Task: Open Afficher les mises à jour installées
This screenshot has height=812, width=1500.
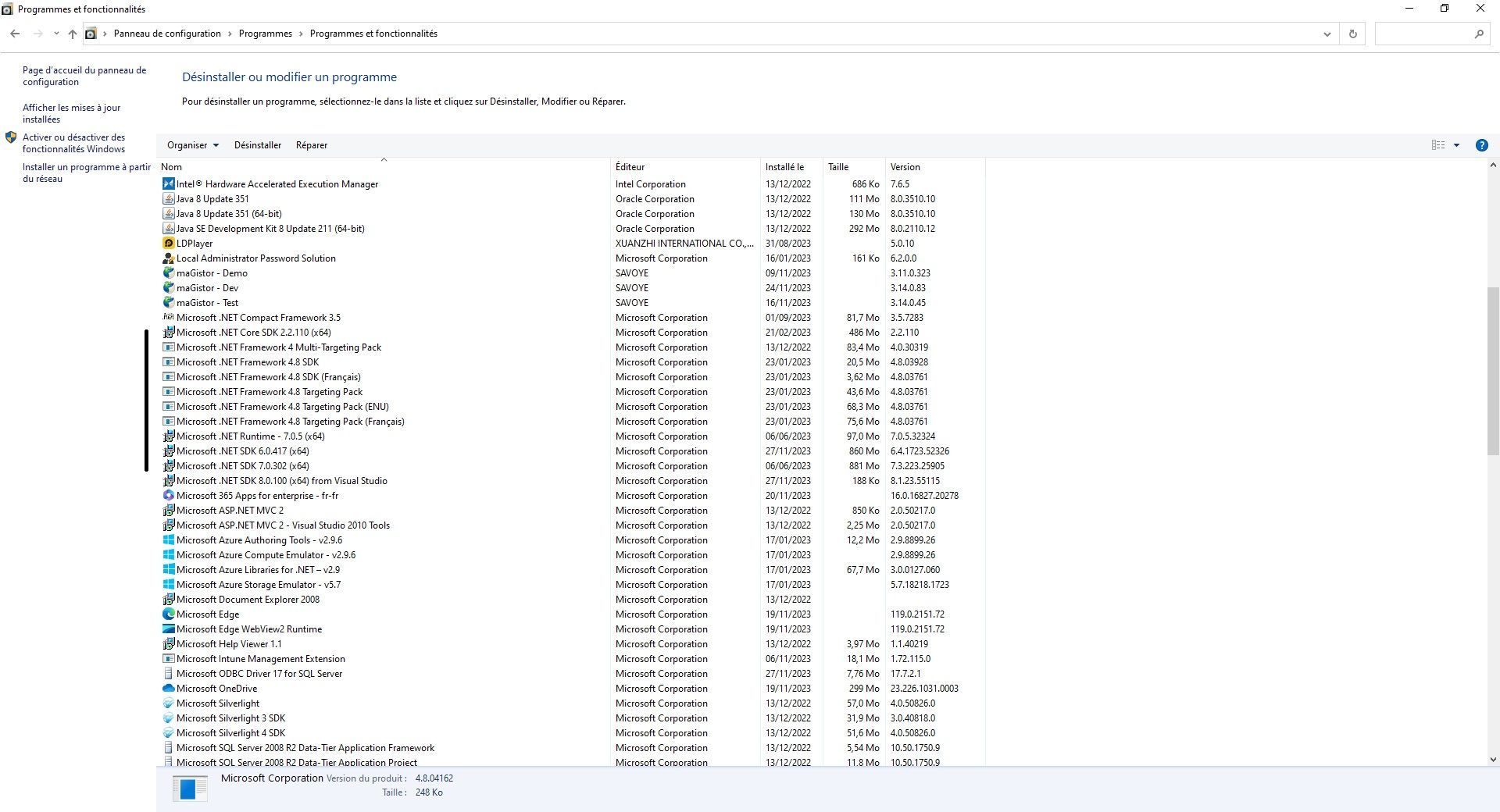Action: (71, 113)
